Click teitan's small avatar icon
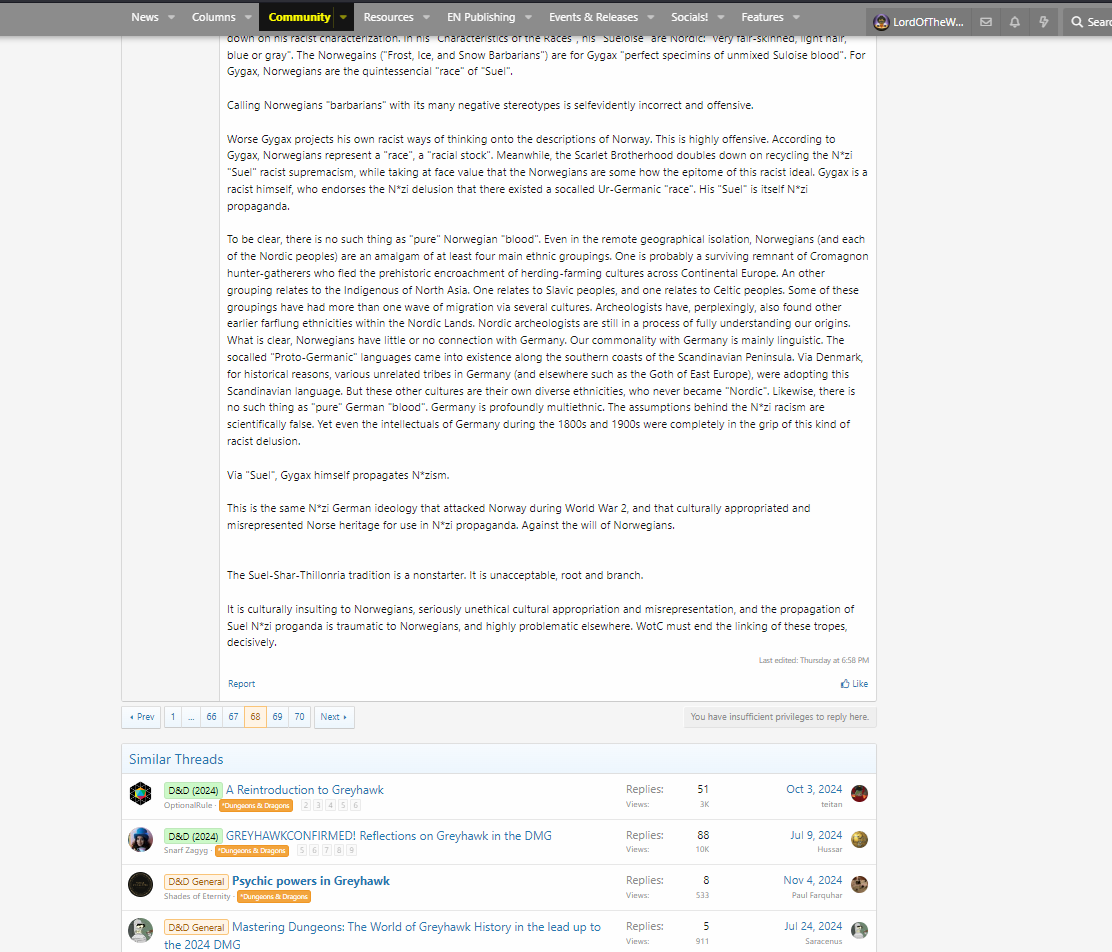 point(859,794)
